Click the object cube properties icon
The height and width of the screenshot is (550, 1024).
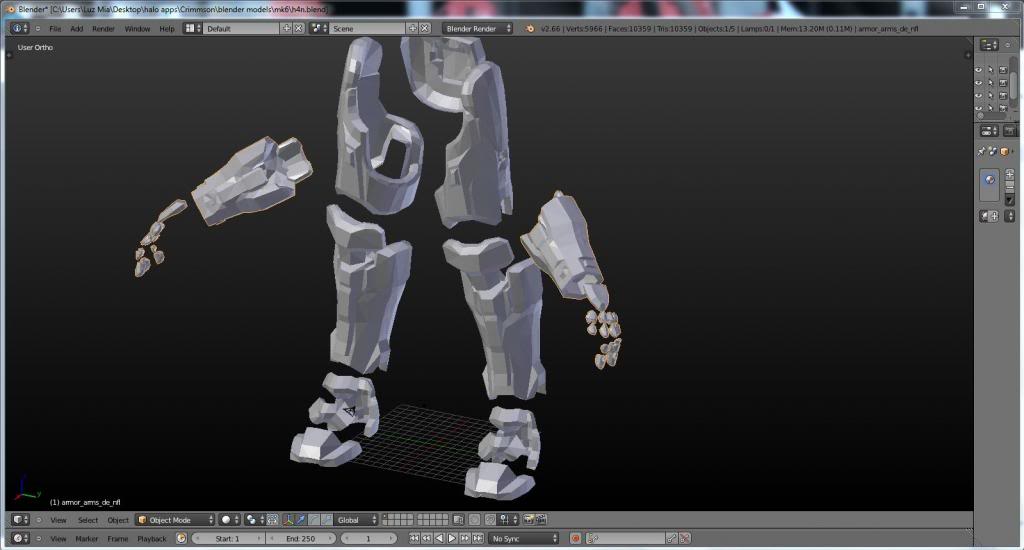coord(1004,152)
